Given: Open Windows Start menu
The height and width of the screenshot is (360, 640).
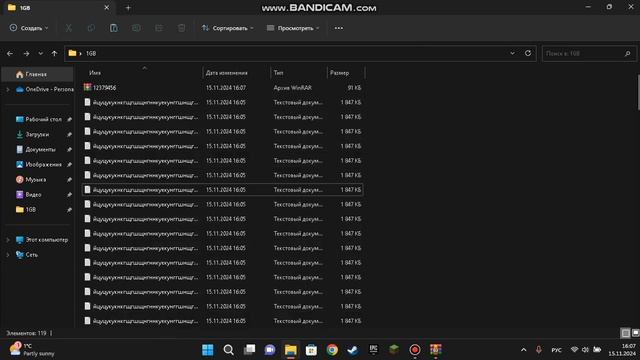Looking at the screenshot, I should click(x=208, y=350).
